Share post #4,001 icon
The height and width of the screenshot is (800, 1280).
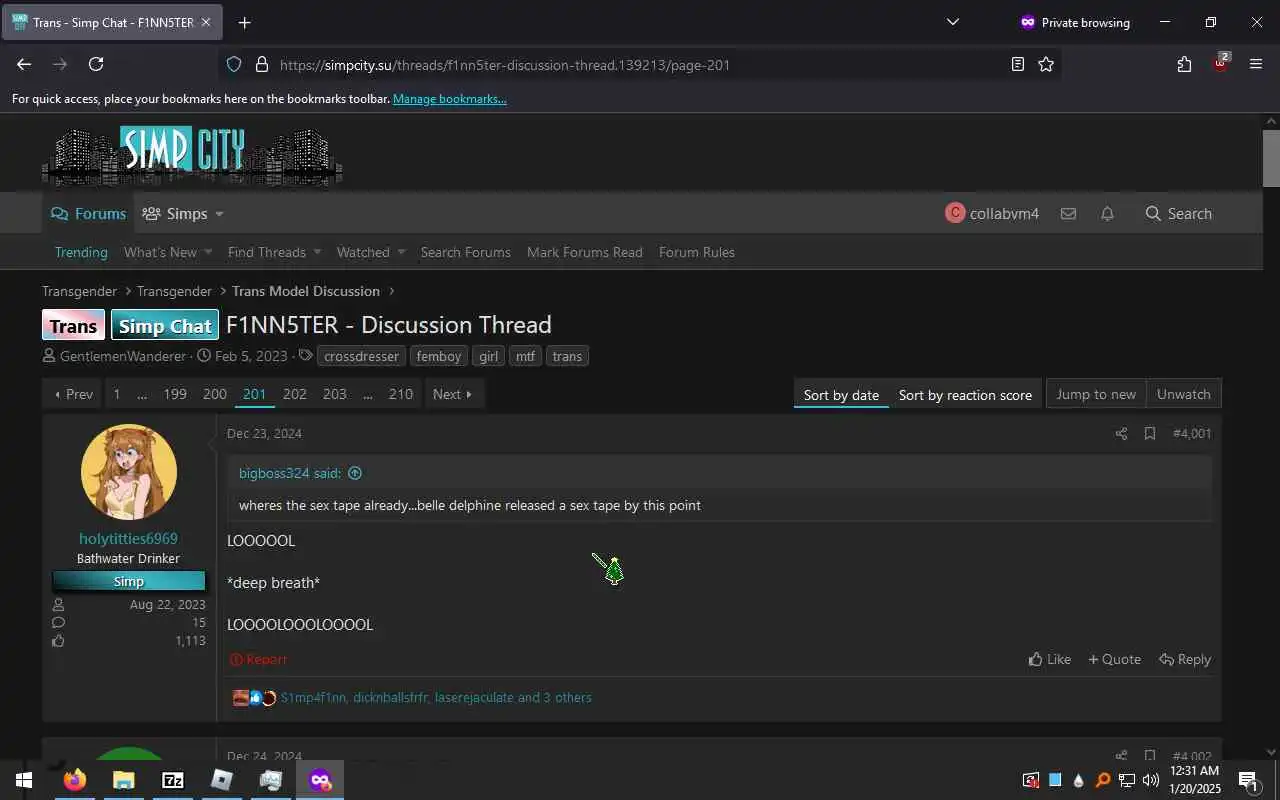tap(1121, 433)
